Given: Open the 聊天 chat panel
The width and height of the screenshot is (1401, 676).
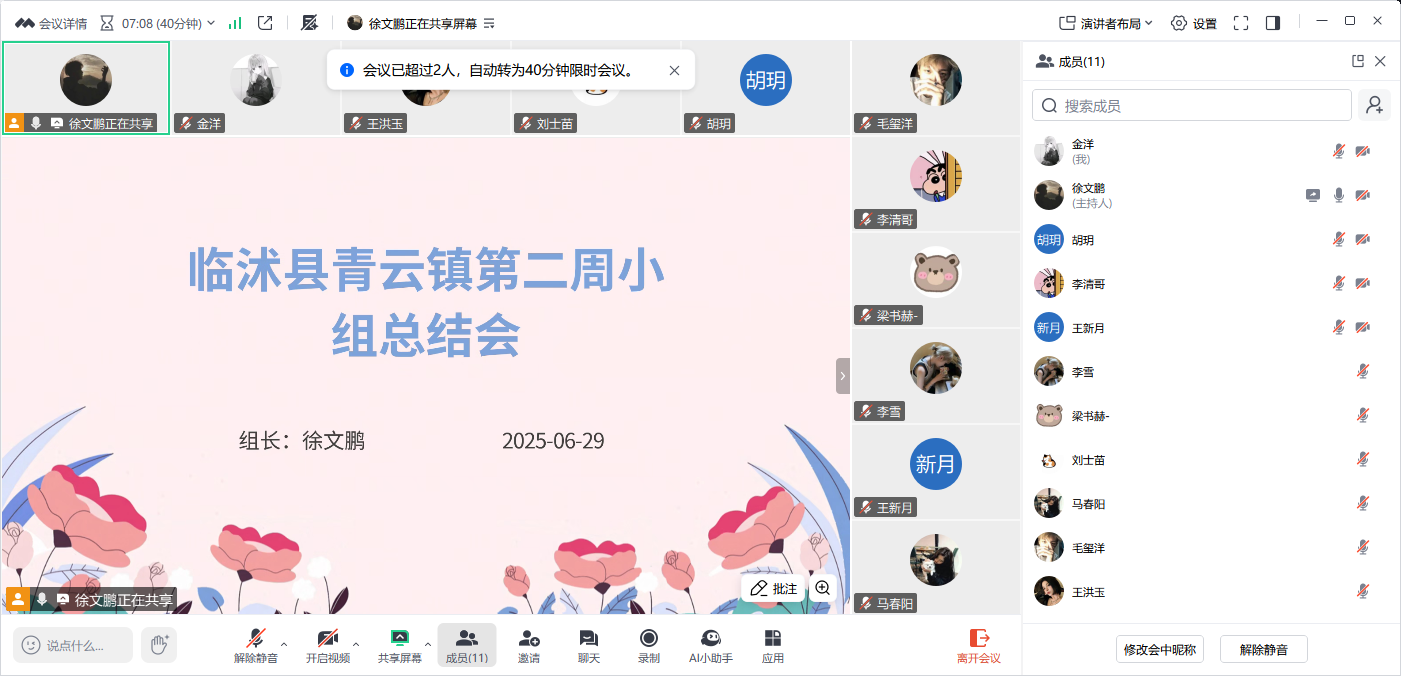Looking at the screenshot, I should (589, 645).
